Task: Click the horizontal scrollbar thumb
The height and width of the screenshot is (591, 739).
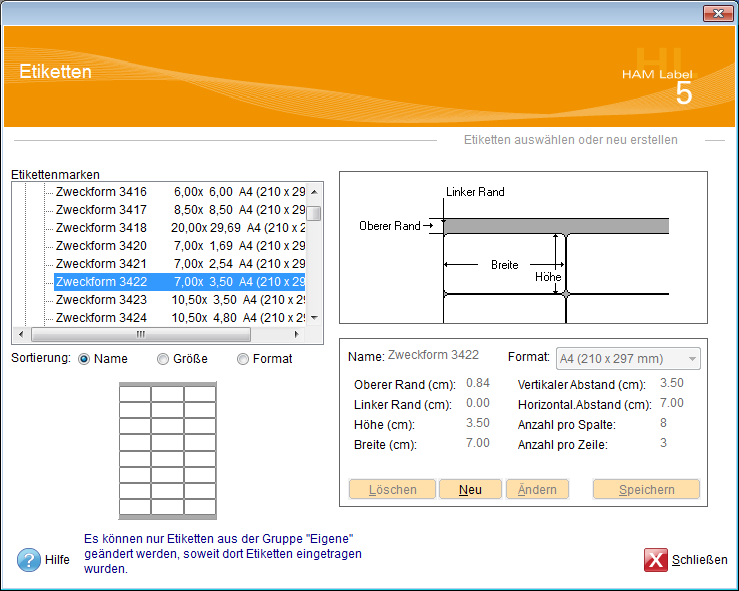Action: click(140, 334)
